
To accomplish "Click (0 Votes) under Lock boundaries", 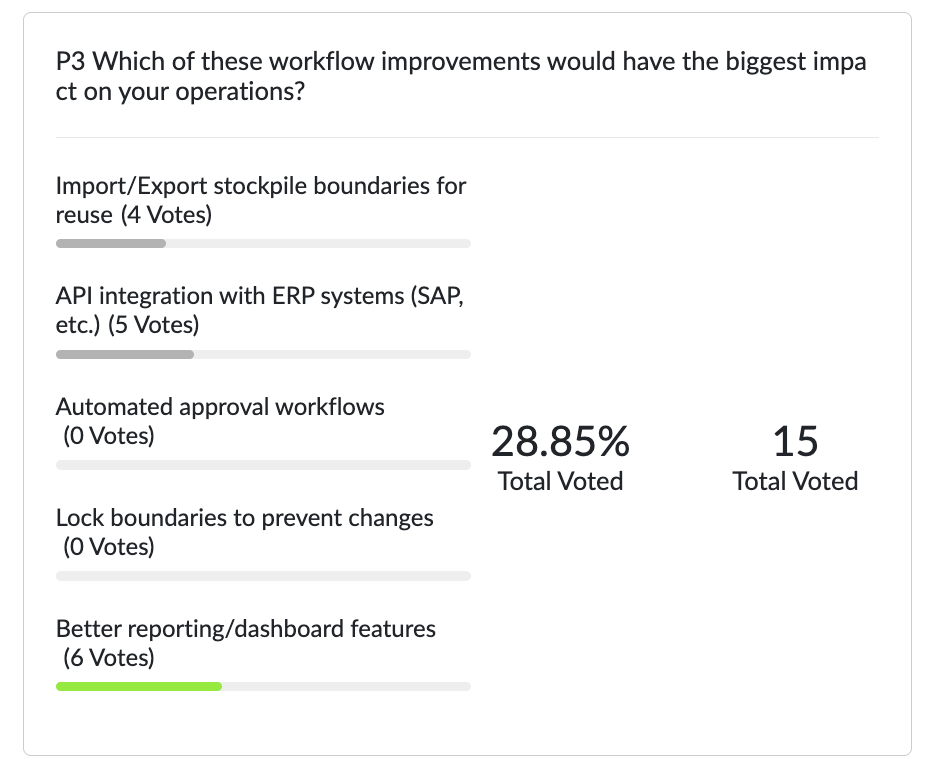I will tap(109, 547).
